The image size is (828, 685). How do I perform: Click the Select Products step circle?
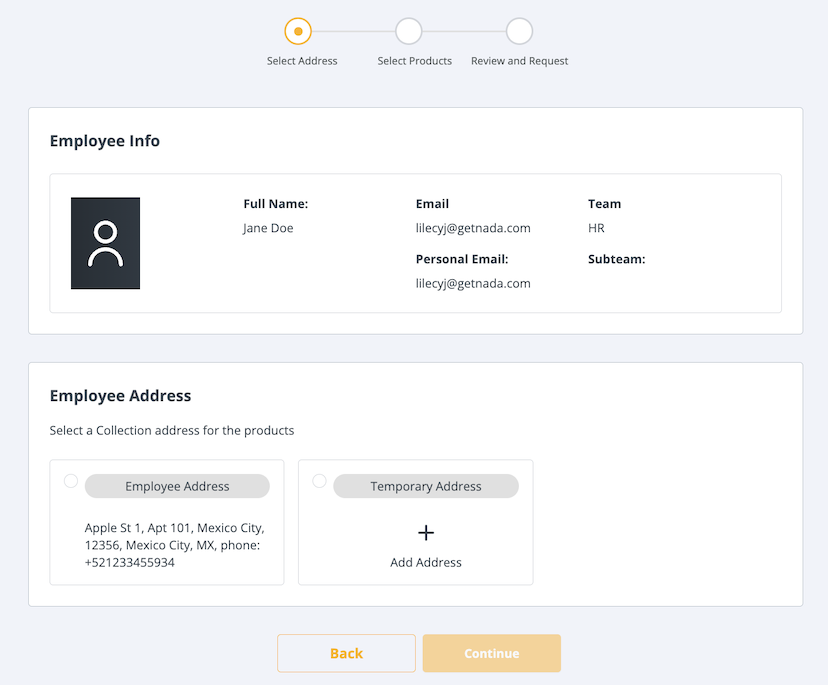point(408,31)
